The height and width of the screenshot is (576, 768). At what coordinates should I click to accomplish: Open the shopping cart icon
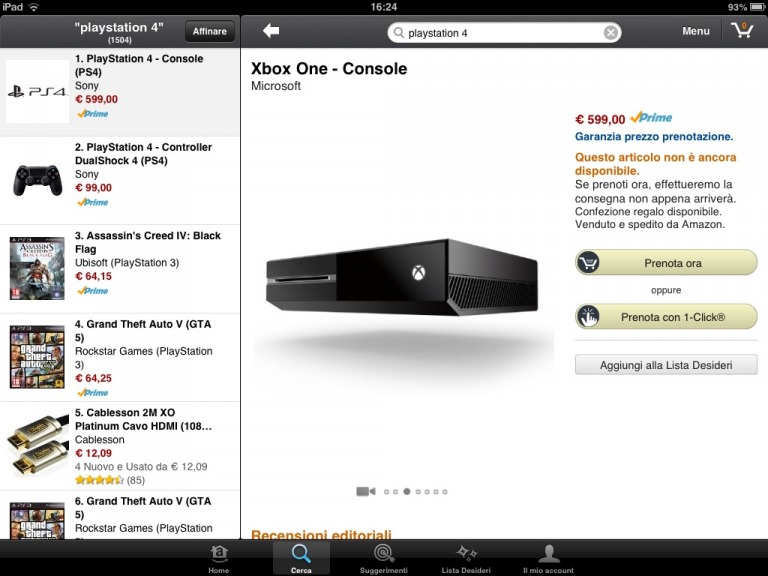pos(742,30)
